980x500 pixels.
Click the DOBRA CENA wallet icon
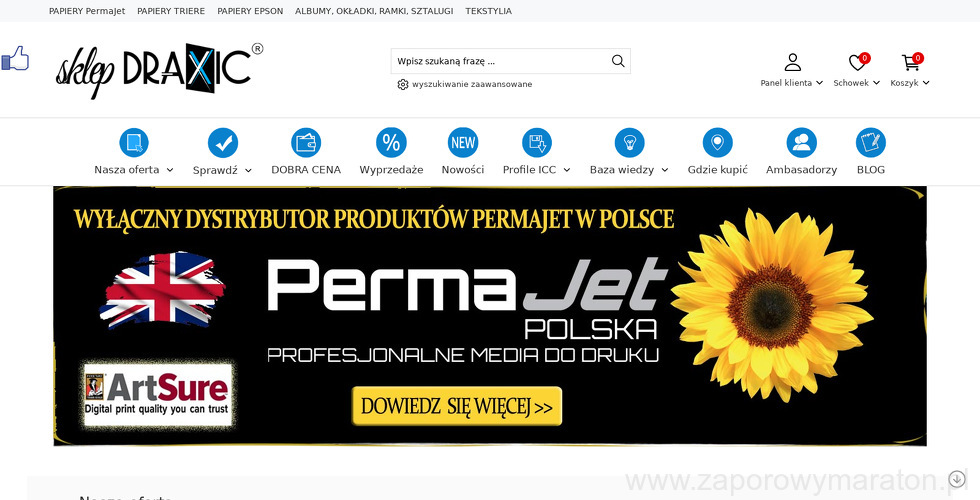306,142
